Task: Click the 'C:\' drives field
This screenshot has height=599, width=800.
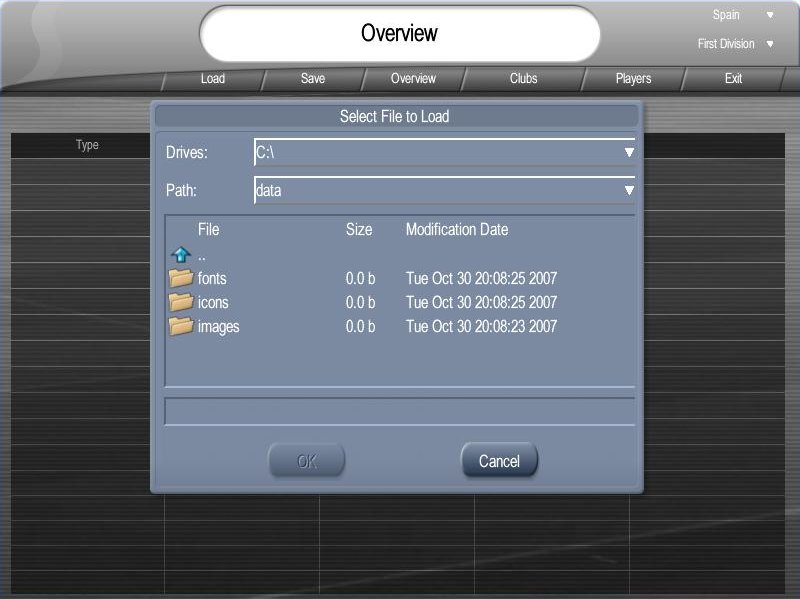Action: (x=444, y=152)
